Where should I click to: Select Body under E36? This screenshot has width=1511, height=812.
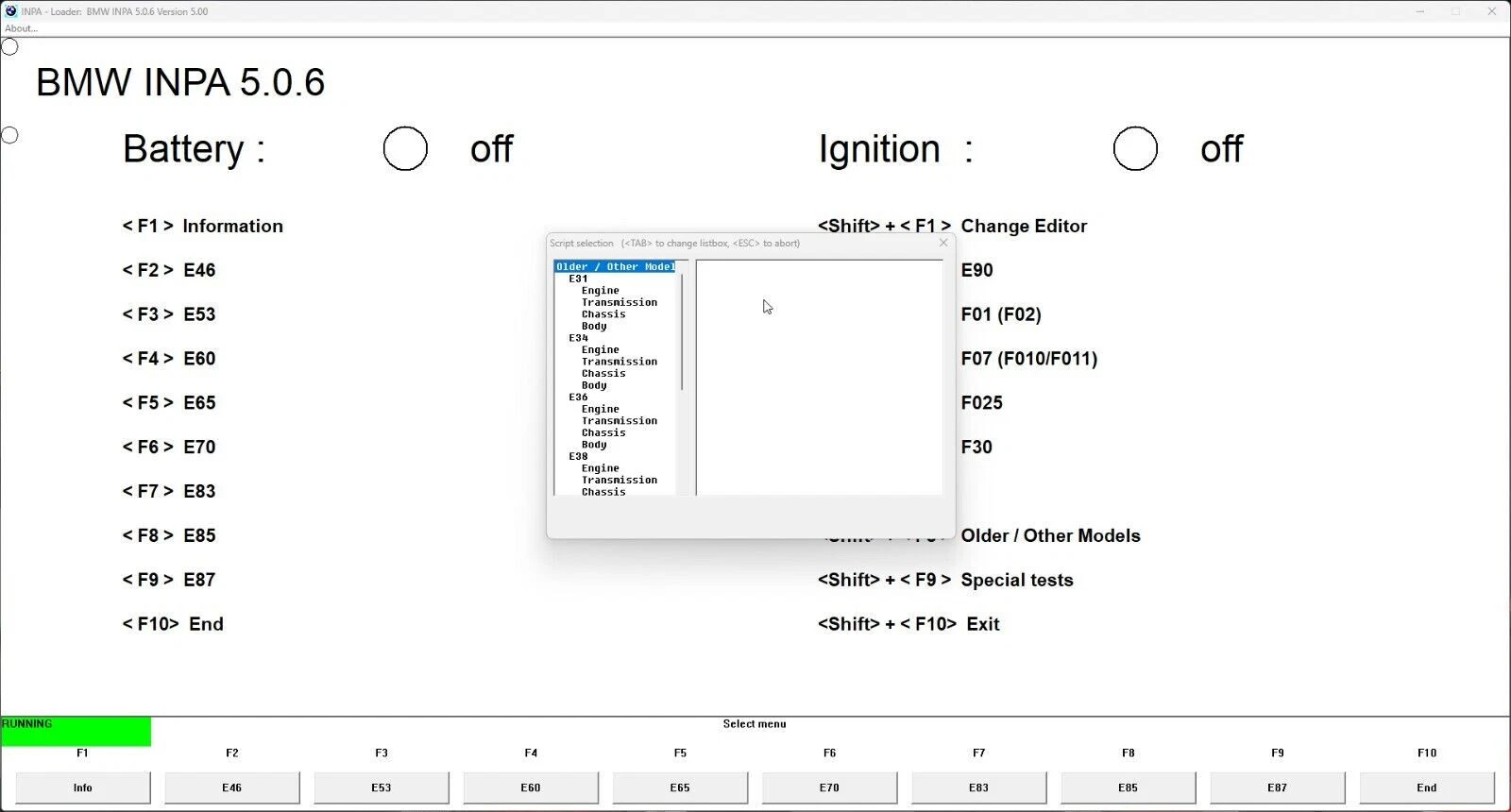(594, 445)
